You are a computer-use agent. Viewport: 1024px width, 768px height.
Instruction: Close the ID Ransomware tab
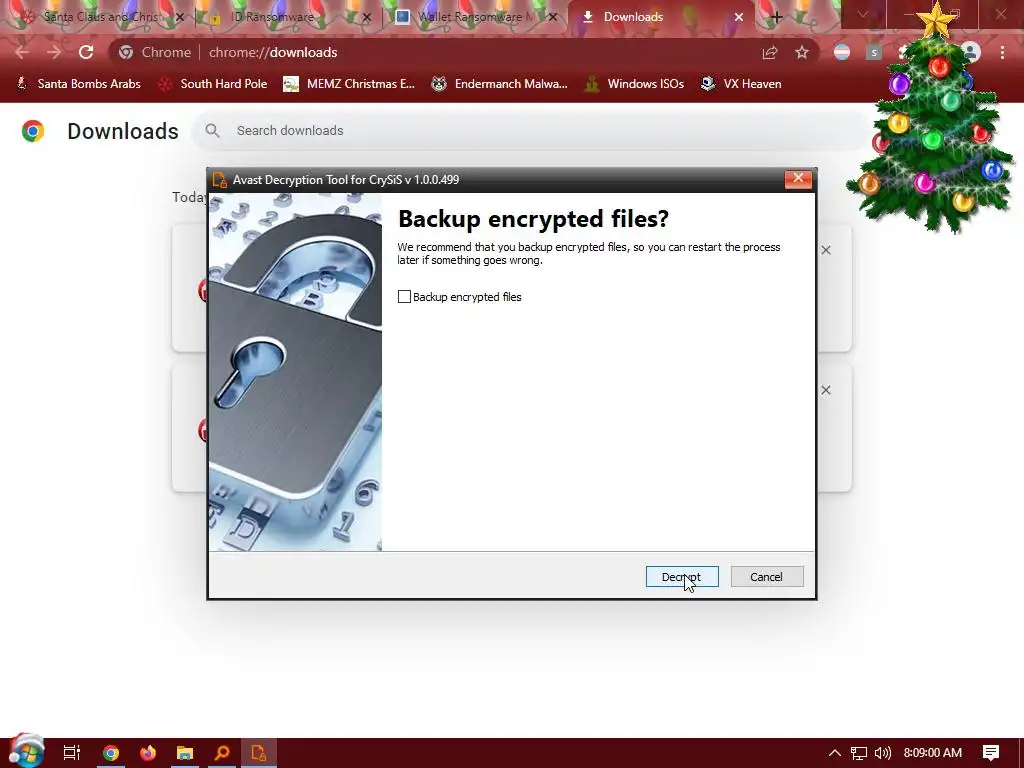(x=366, y=17)
